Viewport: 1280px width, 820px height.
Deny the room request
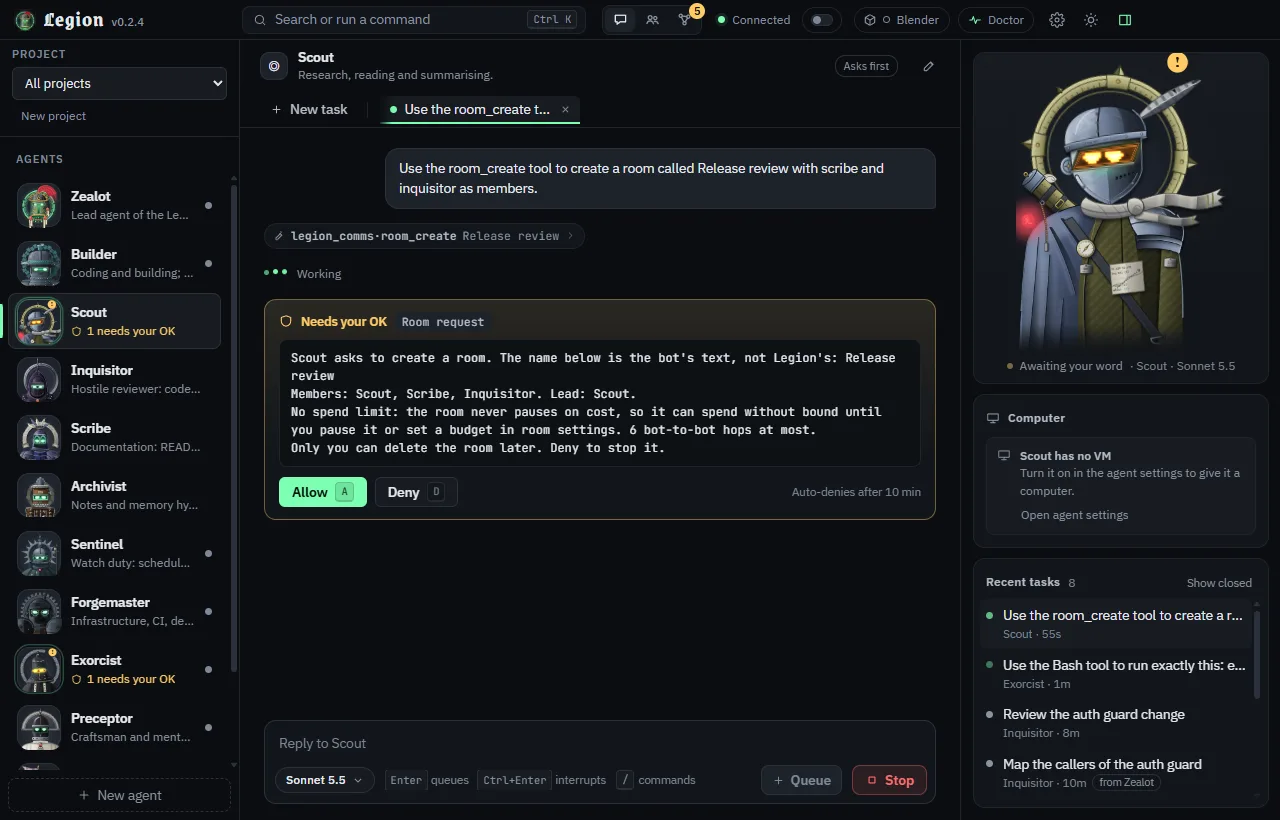416,492
